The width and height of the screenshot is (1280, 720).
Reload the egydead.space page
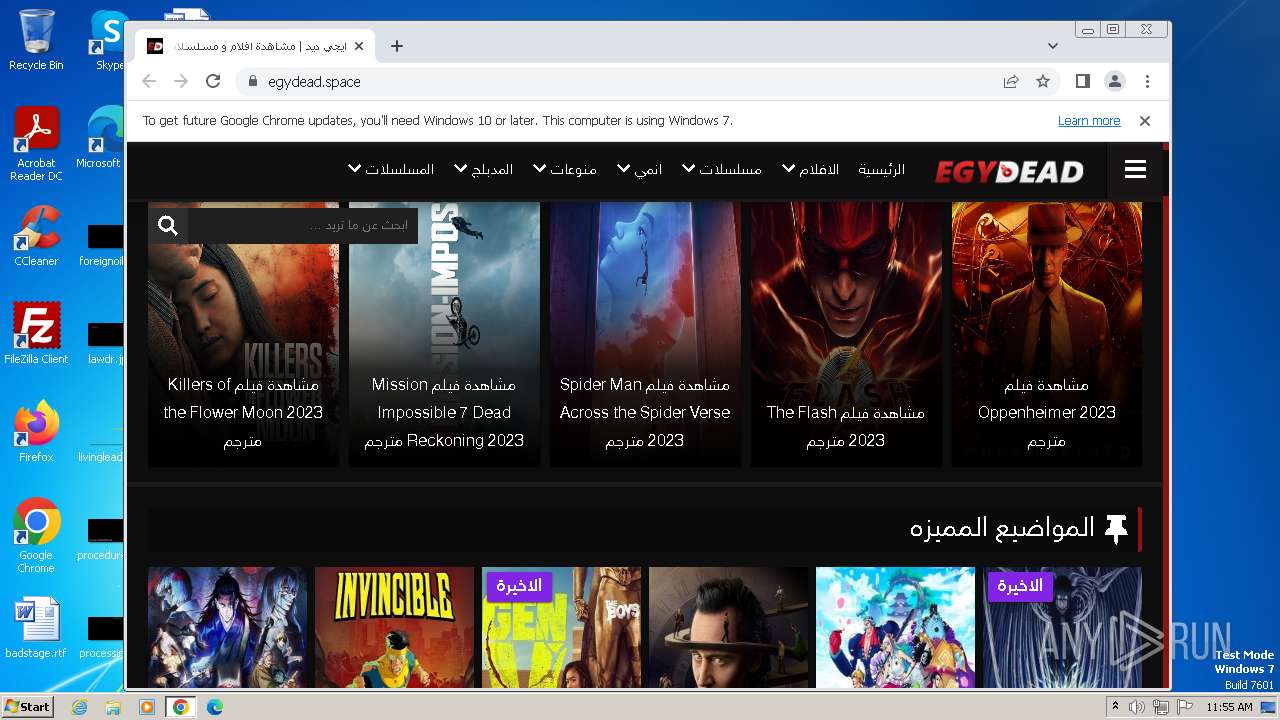point(213,81)
